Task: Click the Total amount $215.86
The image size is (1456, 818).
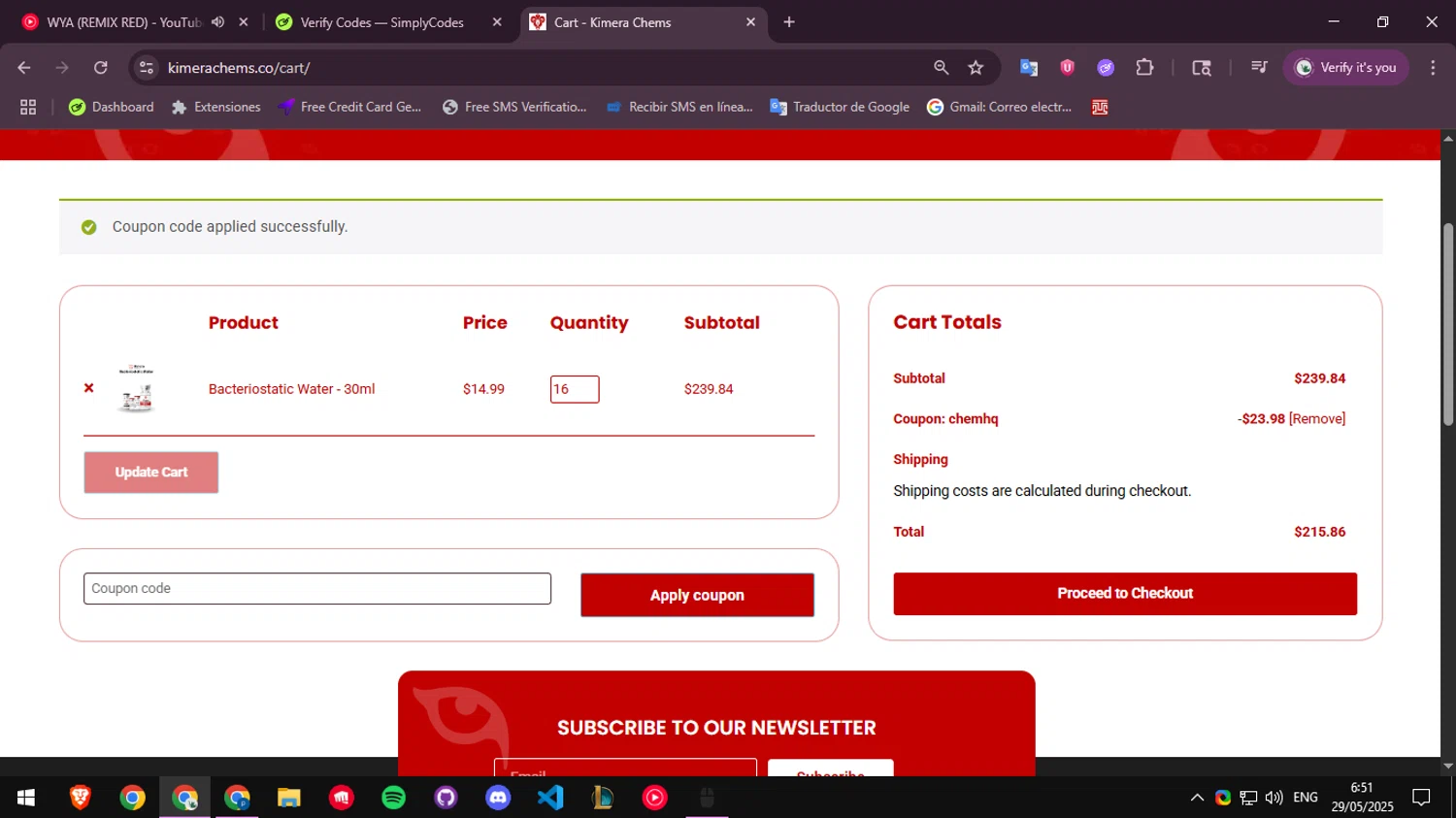Action: pos(1319,532)
